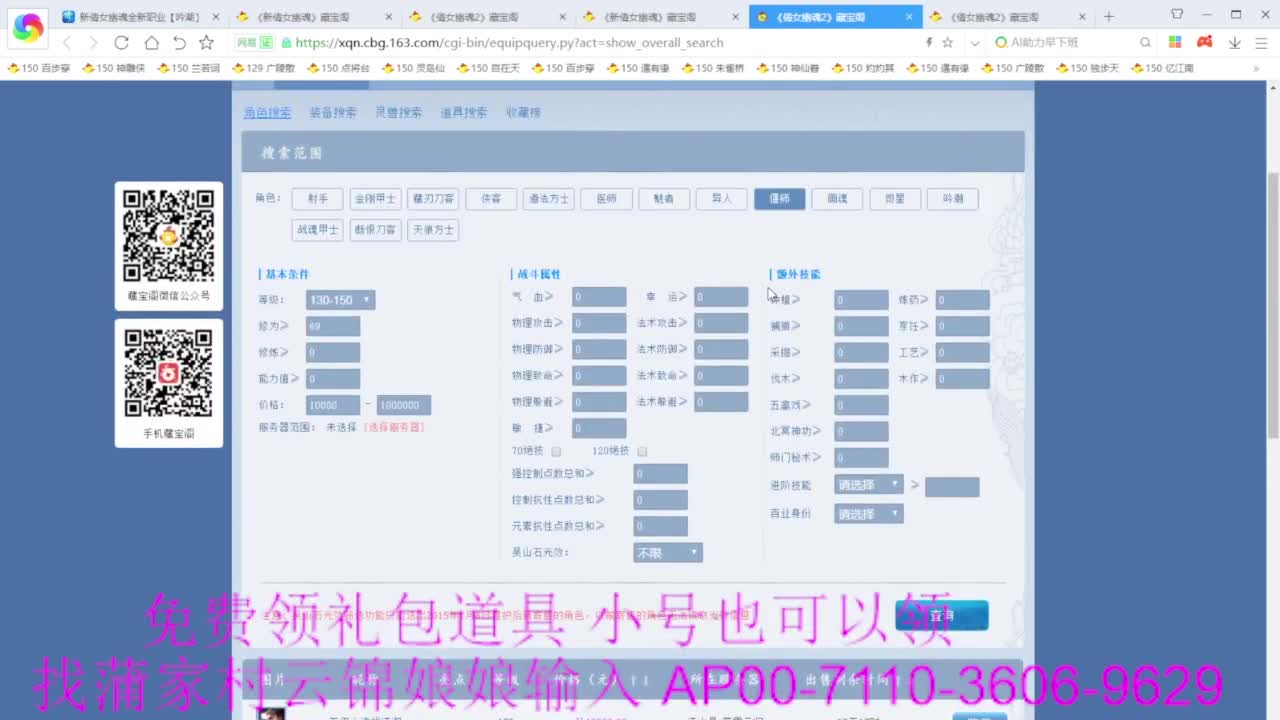Select the 天狼方士 role button
1280x720 pixels.
[433, 230]
